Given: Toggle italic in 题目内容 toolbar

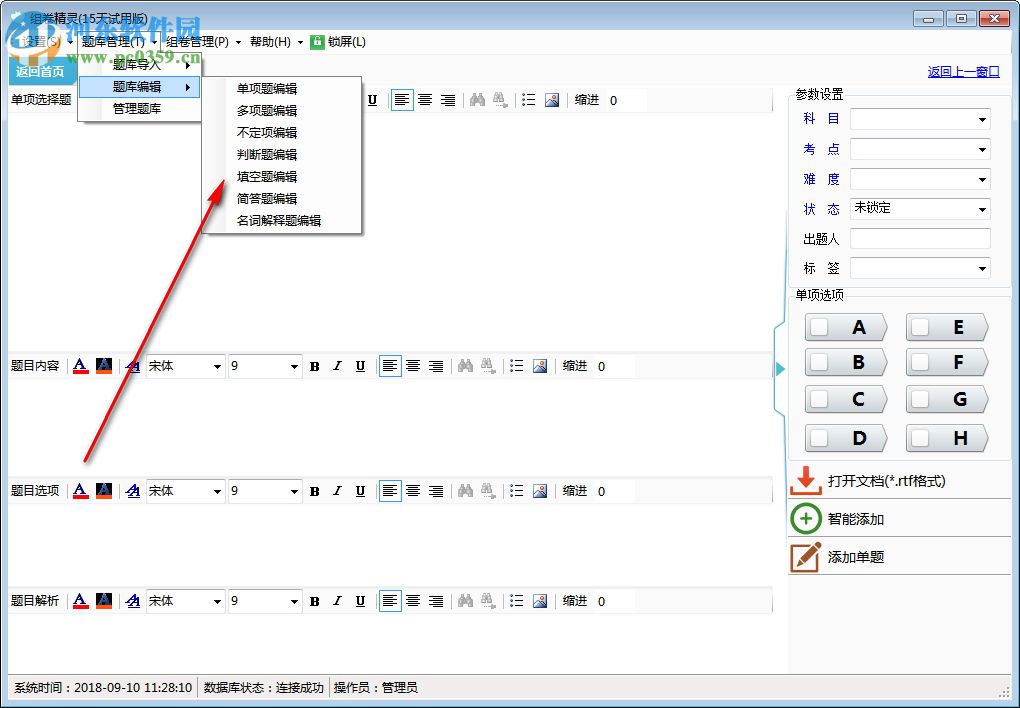Looking at the screenshot, I should pos(337,366).
